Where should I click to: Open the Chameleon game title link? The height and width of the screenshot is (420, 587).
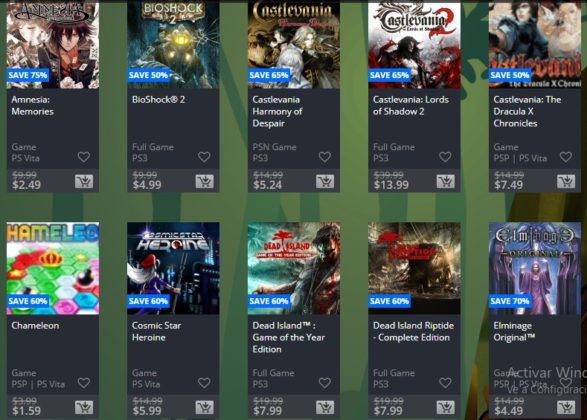tap(35, 326)
